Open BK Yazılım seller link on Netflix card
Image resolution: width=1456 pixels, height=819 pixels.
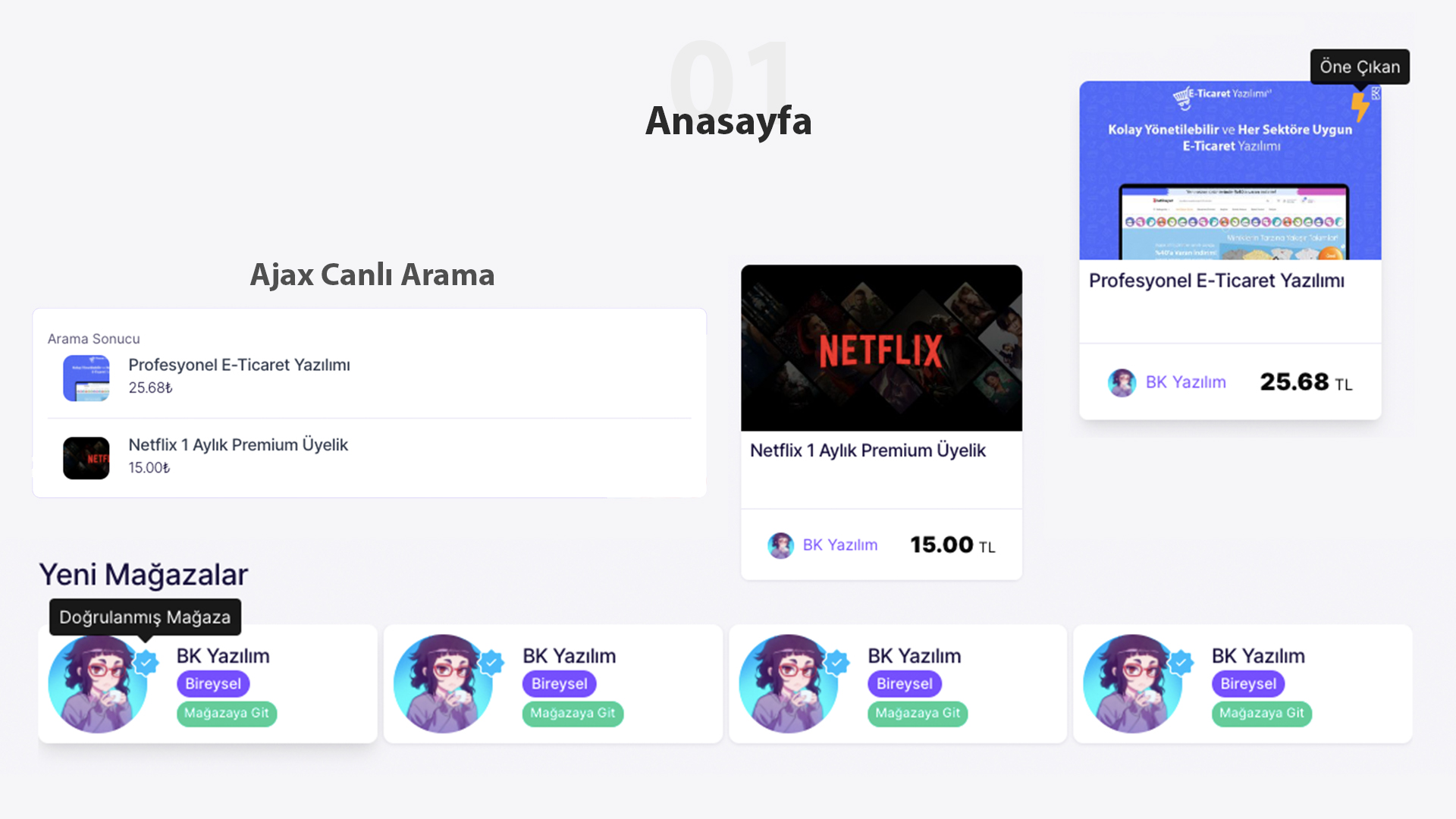point(839,545)
